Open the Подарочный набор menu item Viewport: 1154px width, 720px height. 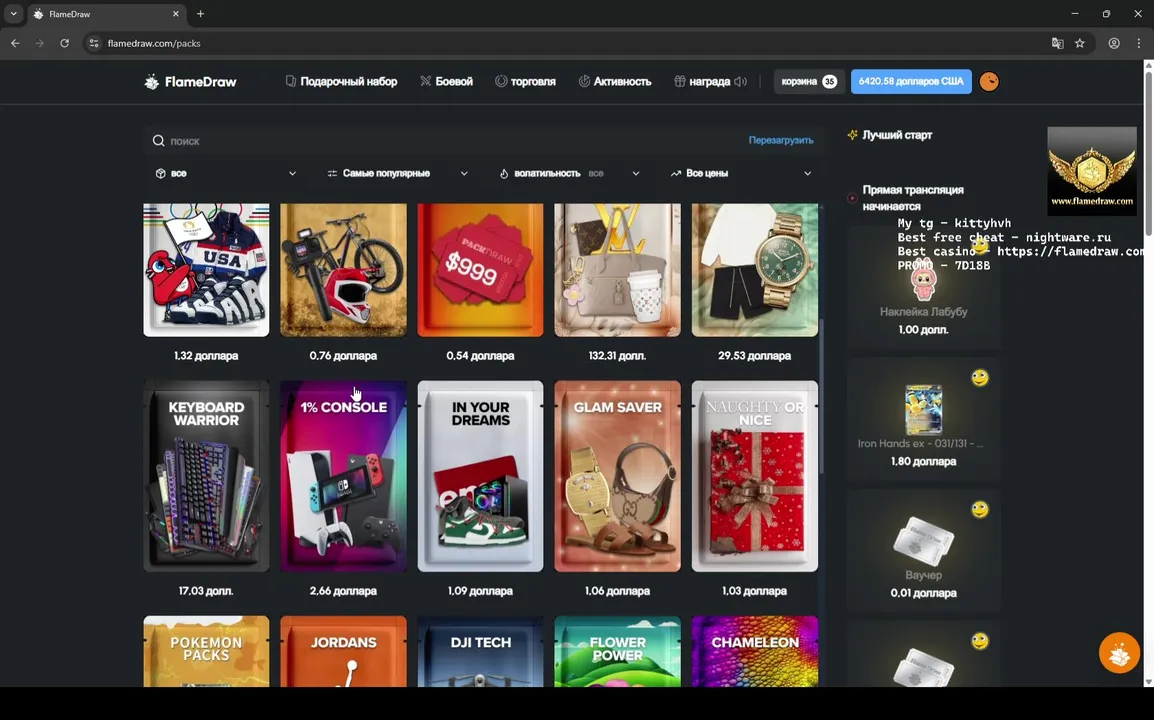(341, 82)
